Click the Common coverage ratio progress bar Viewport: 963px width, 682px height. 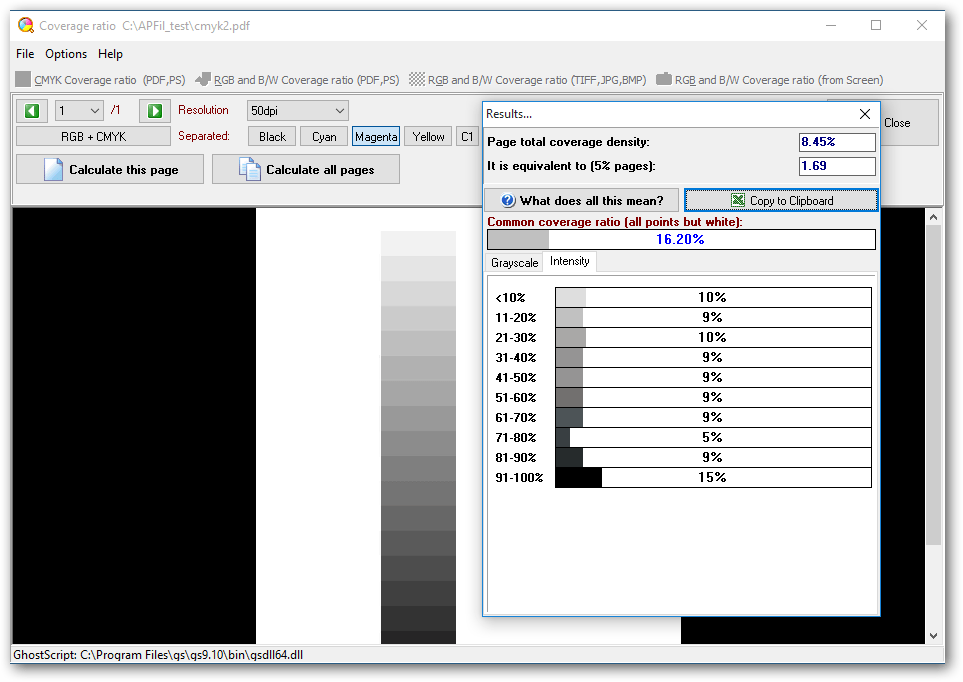(681, 239)
